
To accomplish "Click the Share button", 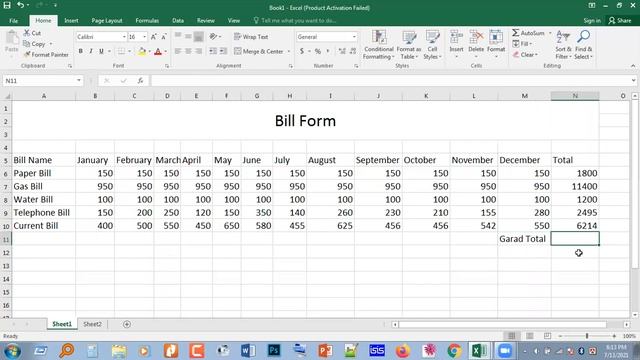I will point(620,20).
